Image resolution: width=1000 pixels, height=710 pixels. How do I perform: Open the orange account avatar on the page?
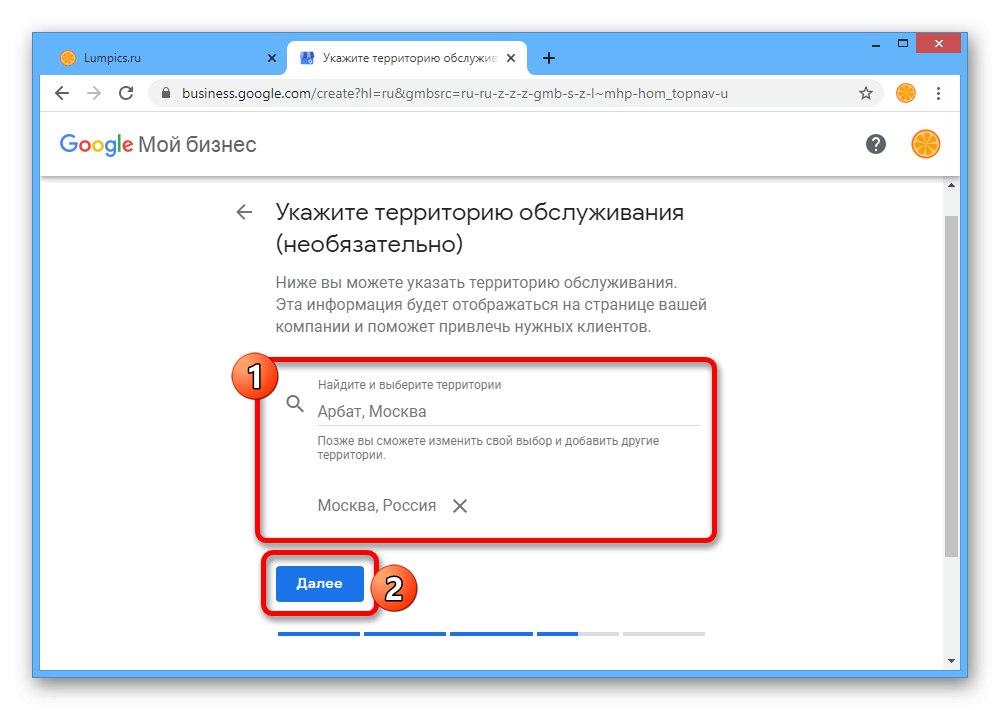[925, 144]
